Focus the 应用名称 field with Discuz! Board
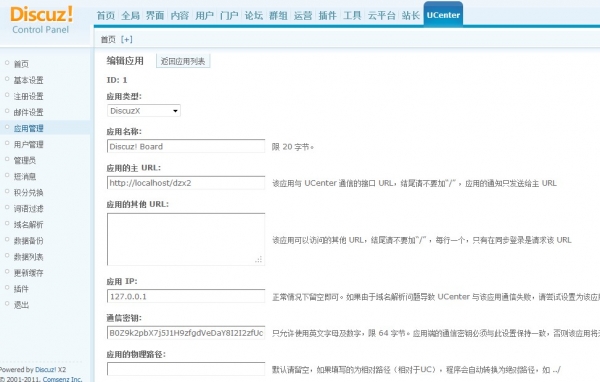The height and width of the screenshot is (382, 600). coord(186,146)
